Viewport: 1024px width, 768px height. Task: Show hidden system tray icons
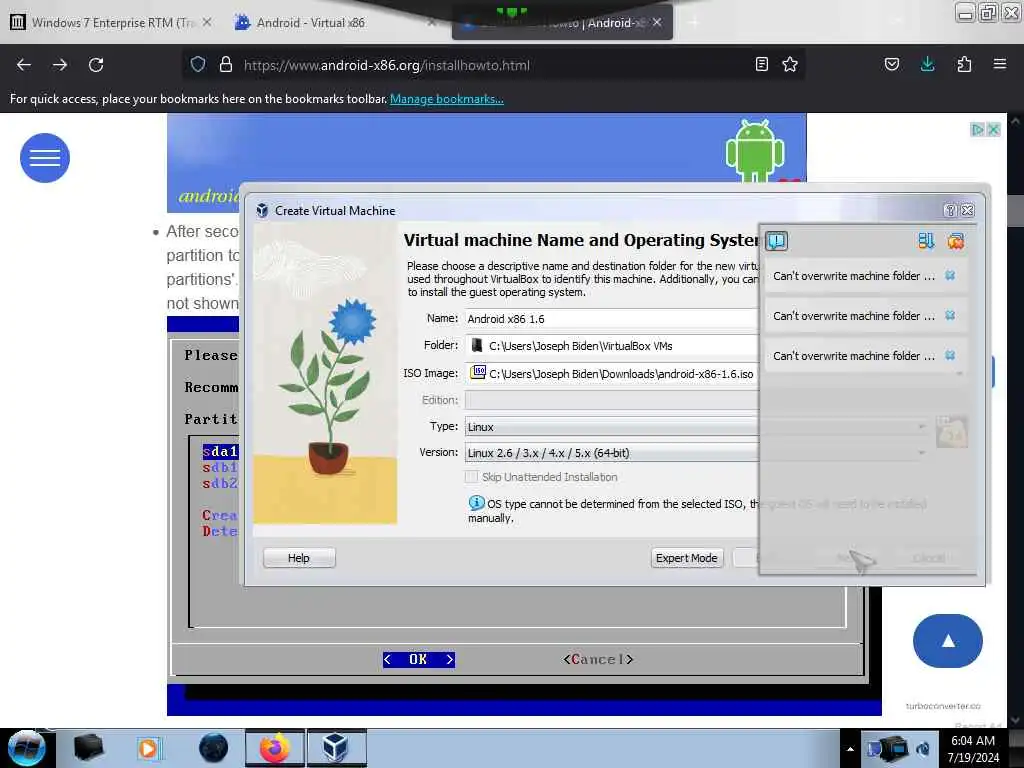[850, 749]
